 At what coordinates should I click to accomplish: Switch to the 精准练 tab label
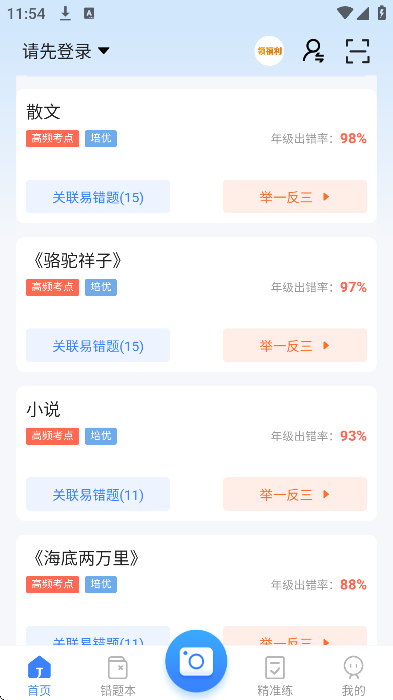pos(275,691)
